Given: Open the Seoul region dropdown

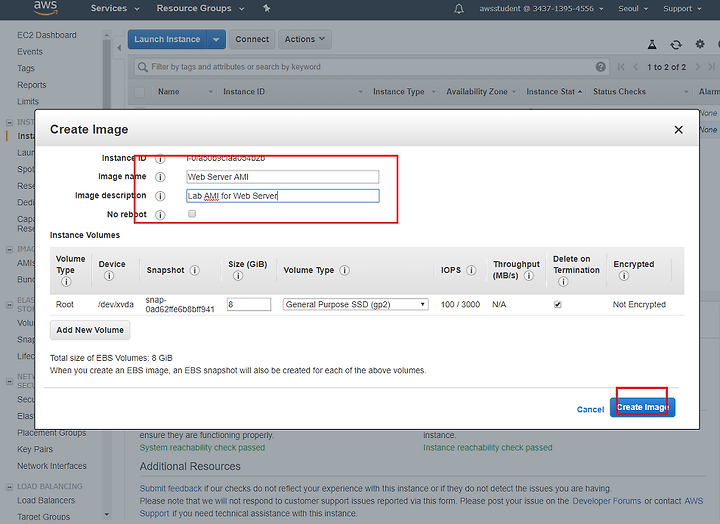Looking at the screenshot, I should tap(633, 8).
